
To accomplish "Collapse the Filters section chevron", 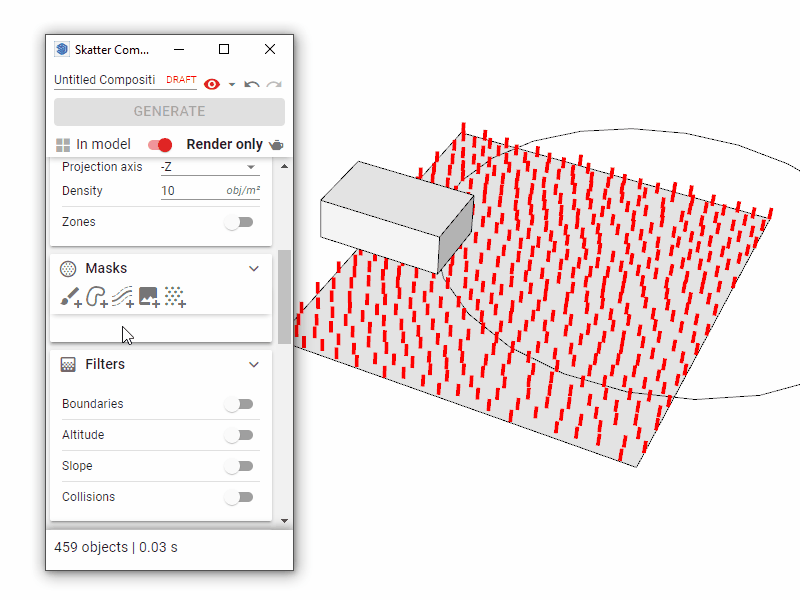I will [x=254, y=365].
